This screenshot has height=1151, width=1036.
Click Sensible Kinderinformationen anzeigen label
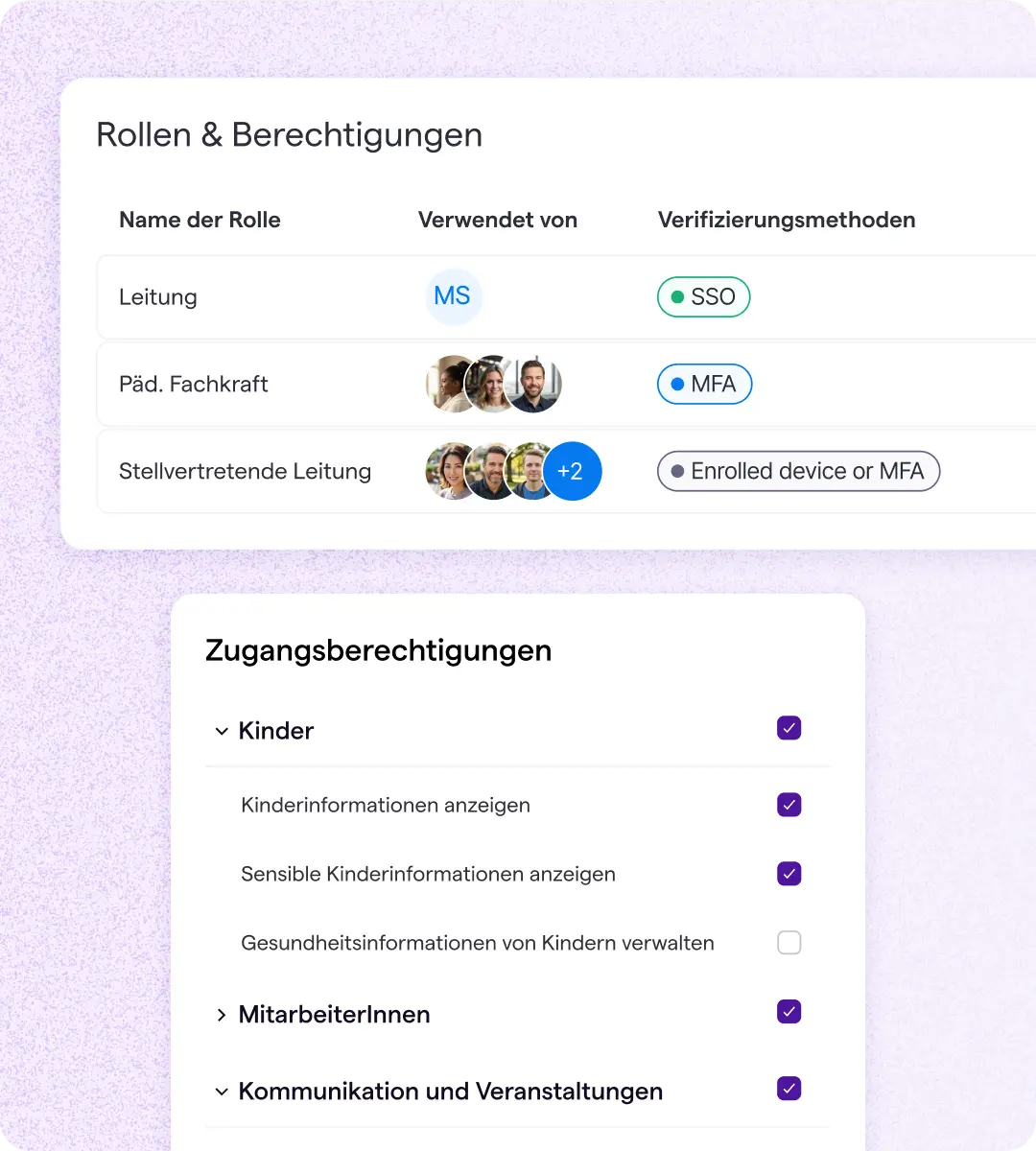[x=428, y=875]
